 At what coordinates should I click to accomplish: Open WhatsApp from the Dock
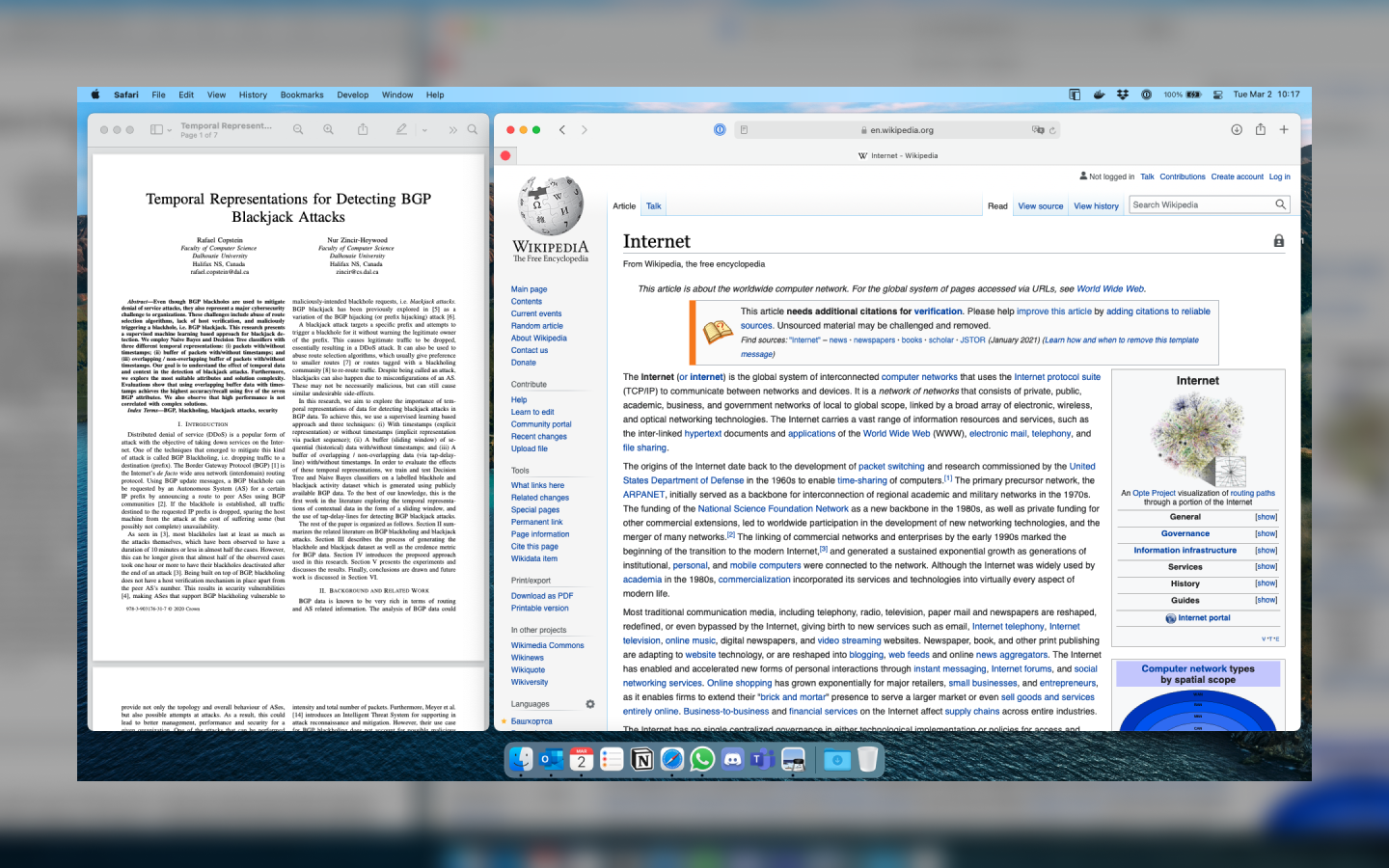tap(702, 759)
